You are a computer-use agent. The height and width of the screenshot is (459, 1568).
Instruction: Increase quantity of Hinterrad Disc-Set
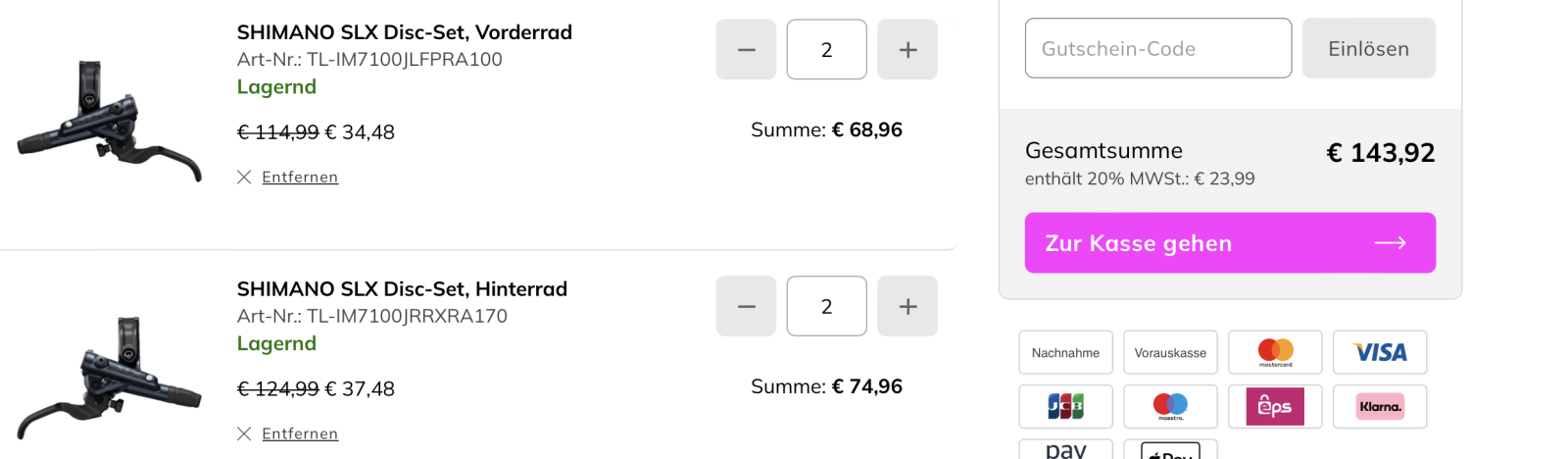[x=907, y=306]
